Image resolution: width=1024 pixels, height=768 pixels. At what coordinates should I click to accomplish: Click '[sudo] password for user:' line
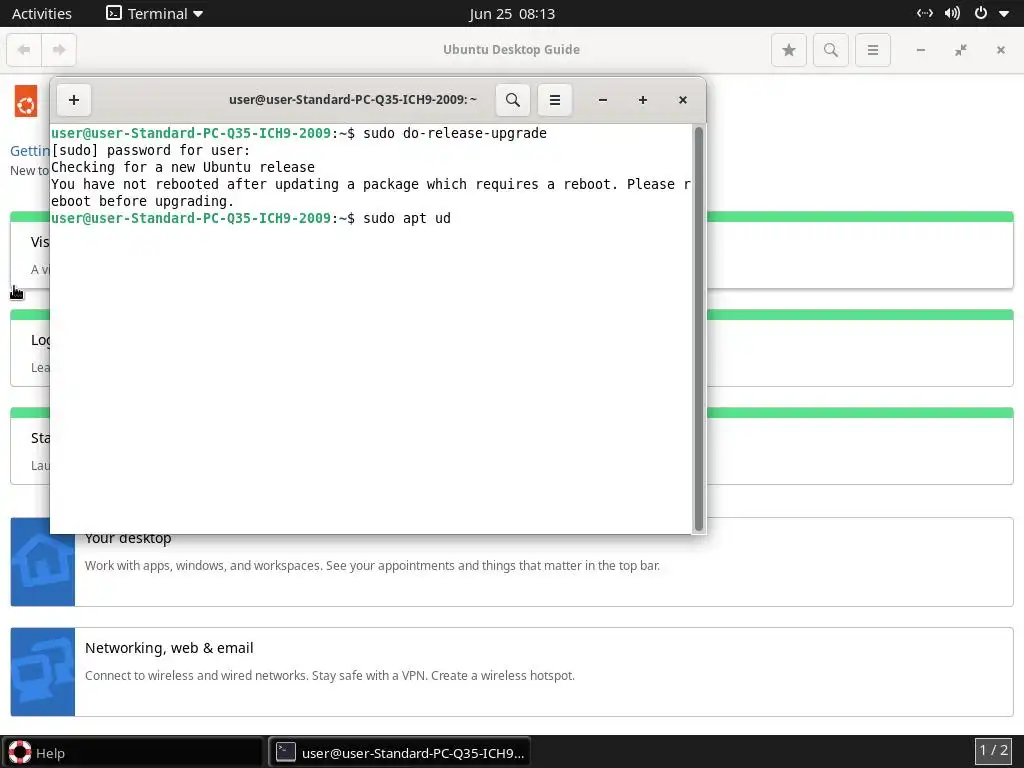point(151,150)
